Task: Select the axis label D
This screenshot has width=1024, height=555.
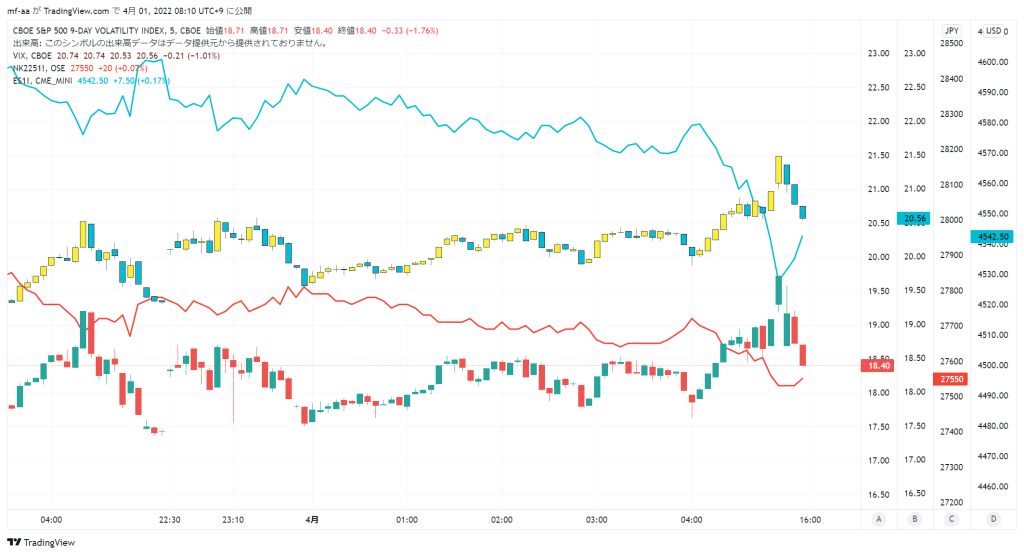Action: pyautogui.click(x=993, y=519)
